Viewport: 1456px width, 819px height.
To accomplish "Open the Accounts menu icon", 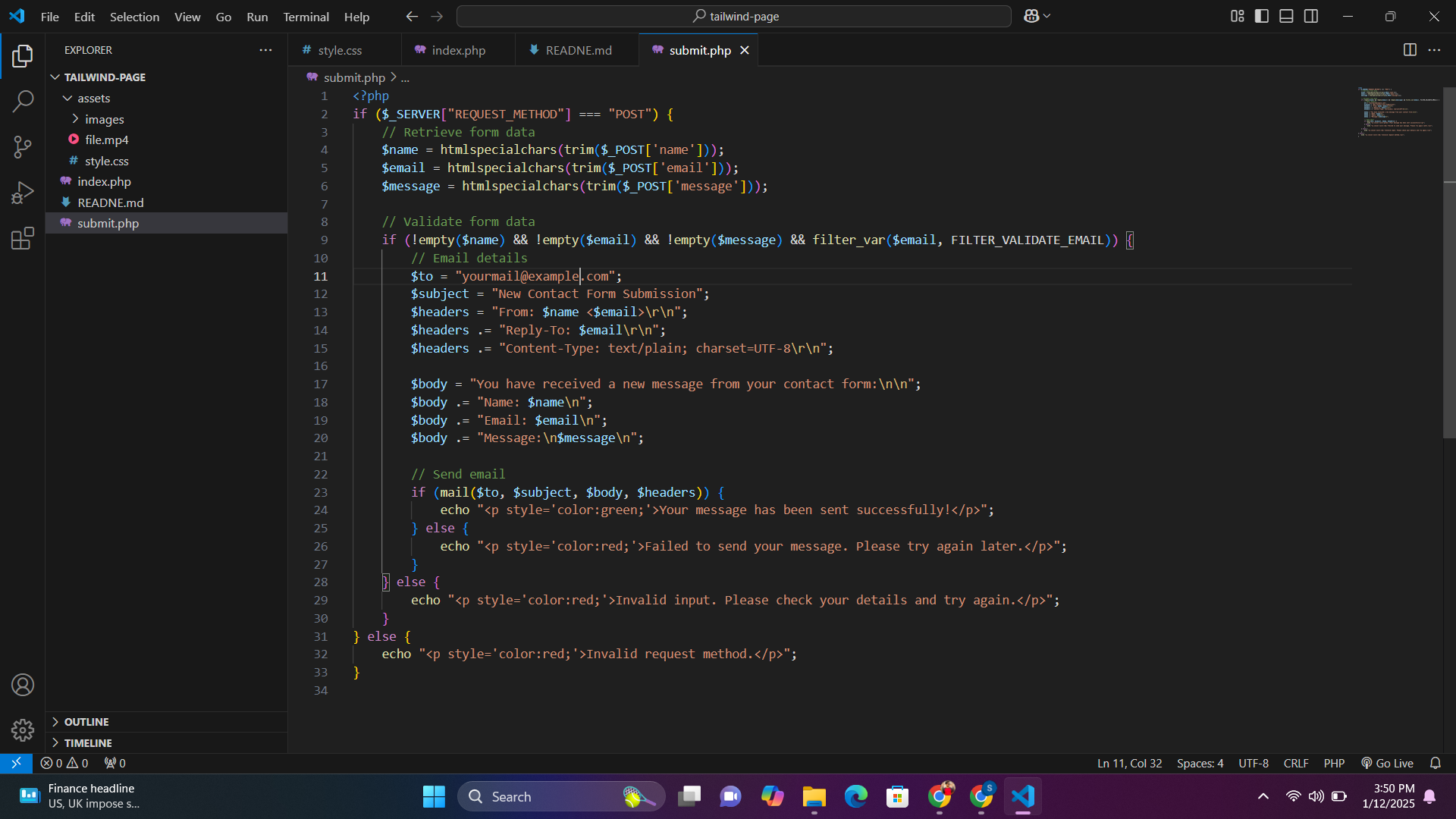I will 23,685.
